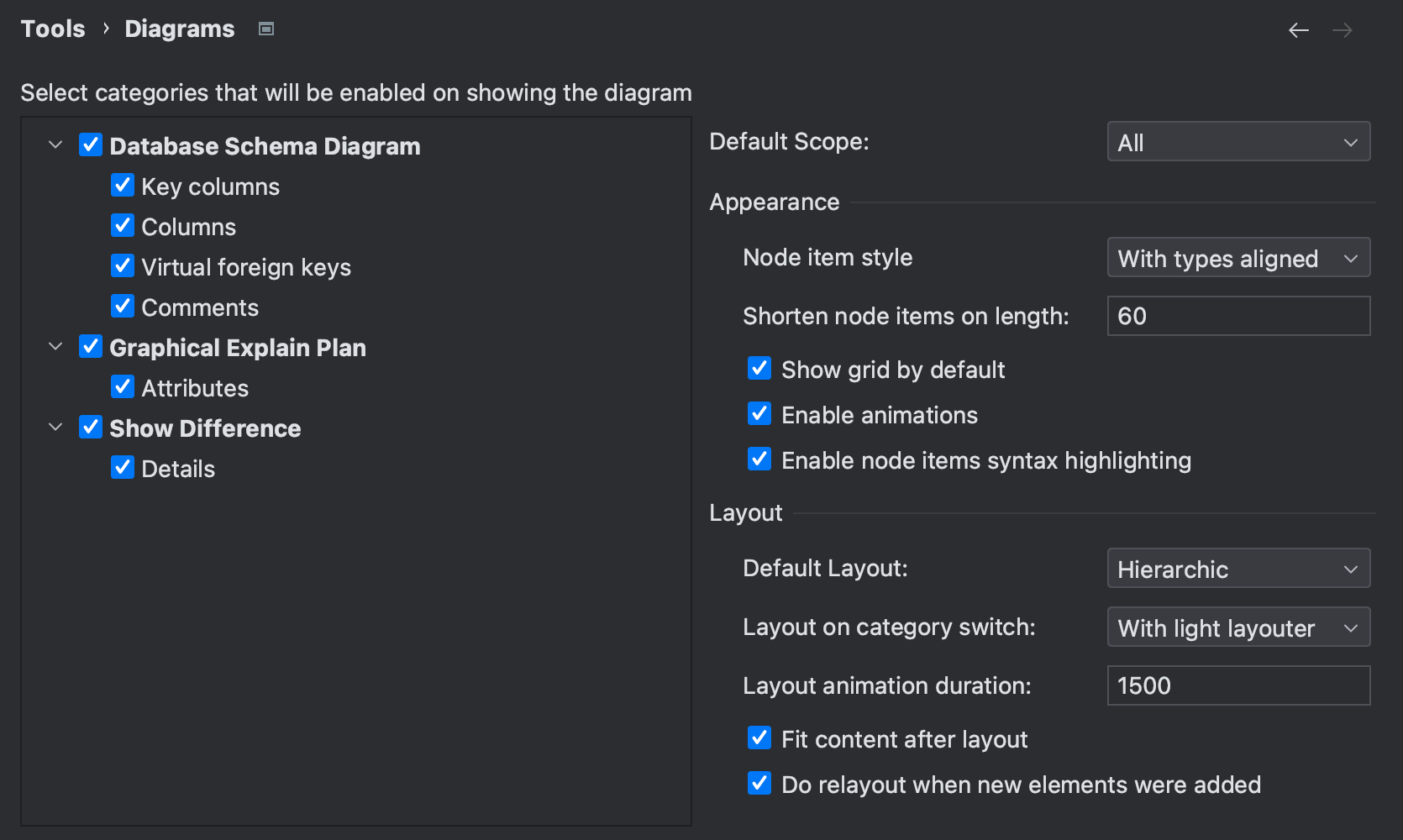Click the Tools breadcrumb

(x=52, y=28)
